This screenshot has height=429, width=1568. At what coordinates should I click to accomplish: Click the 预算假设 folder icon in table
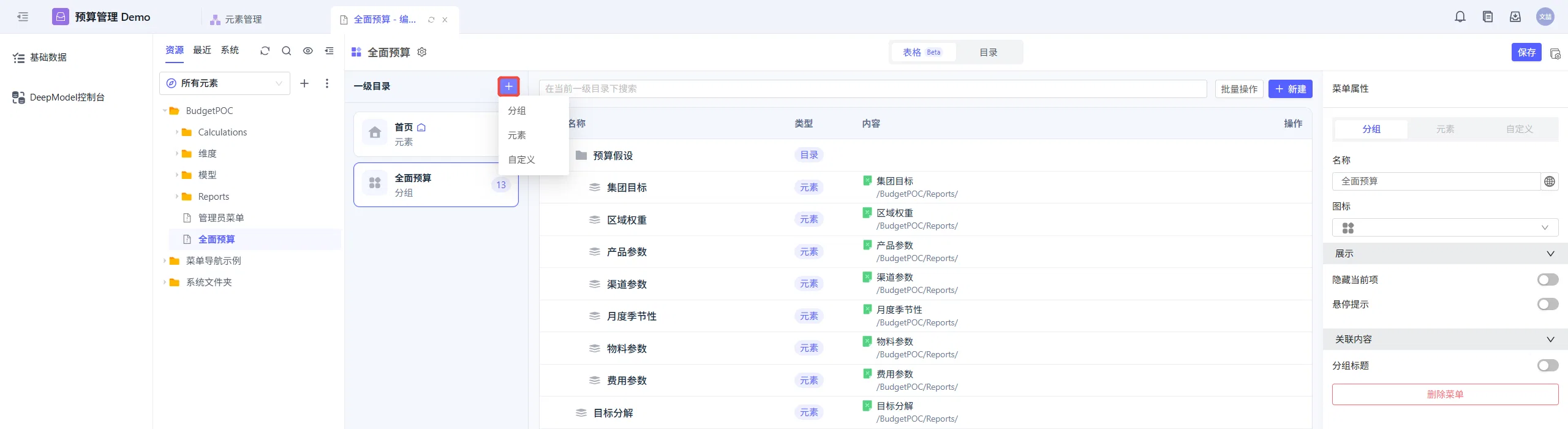581,155
